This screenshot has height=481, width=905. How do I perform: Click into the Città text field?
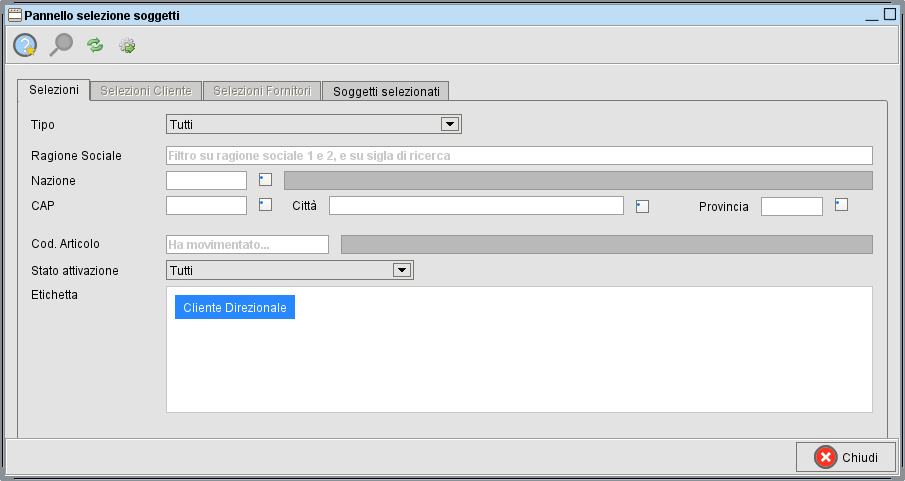476,205
